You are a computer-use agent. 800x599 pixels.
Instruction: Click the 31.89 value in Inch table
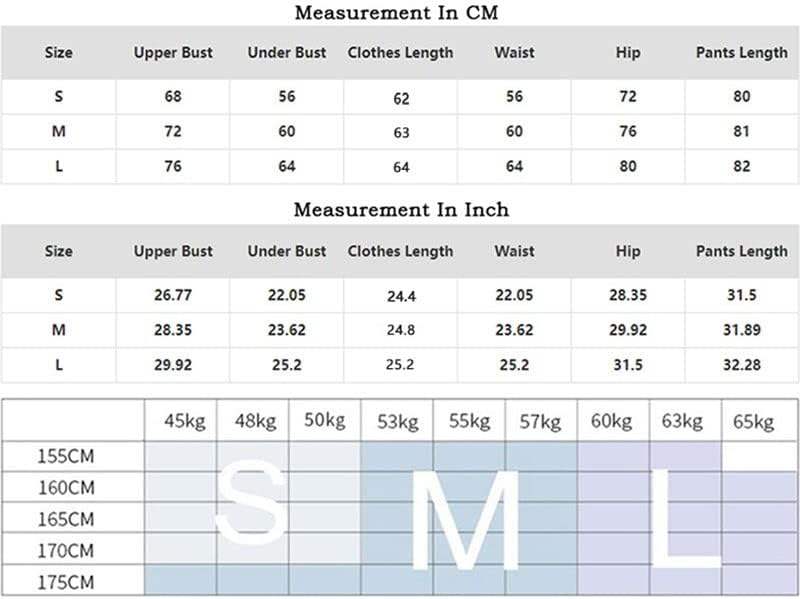(x=741, y=330)
